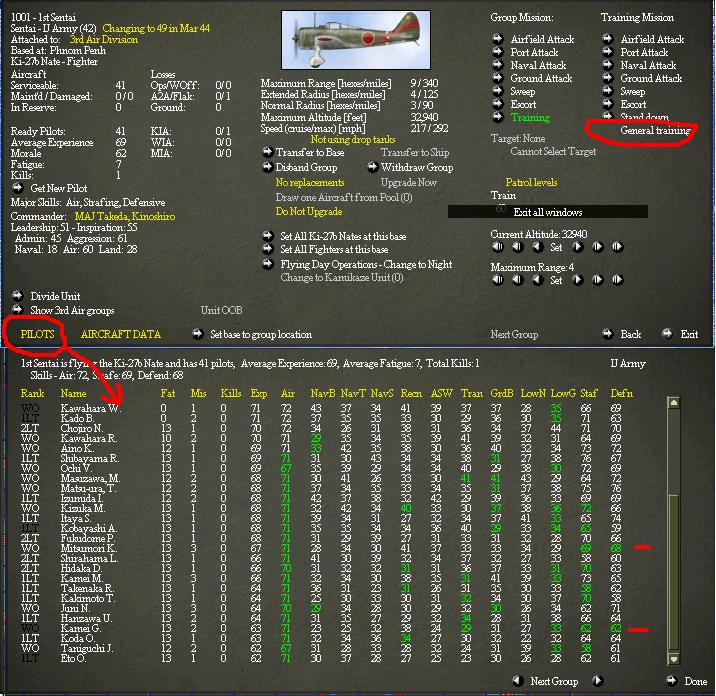Increase altitude using arrow right of altitude Set
Screen dimensions: 716x696
[577, 247]
